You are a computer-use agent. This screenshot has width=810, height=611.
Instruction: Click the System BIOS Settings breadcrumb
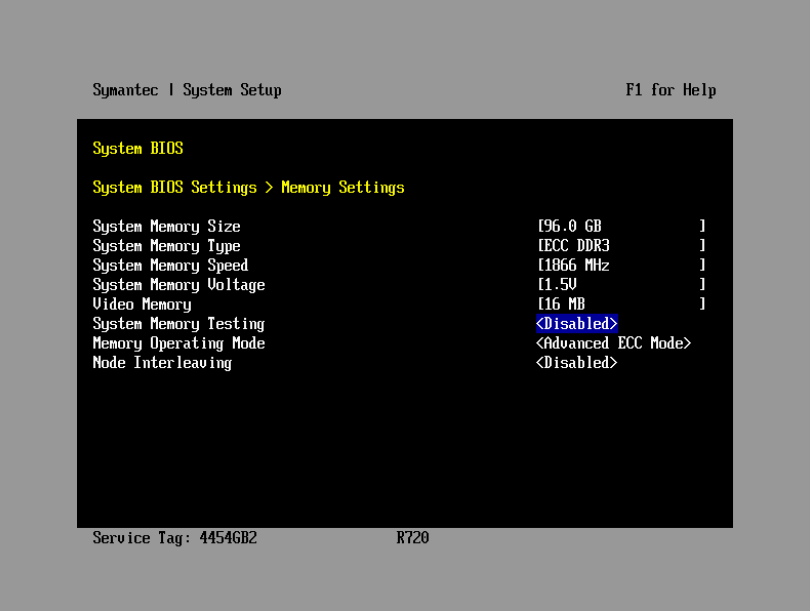[x=174, y=187]
